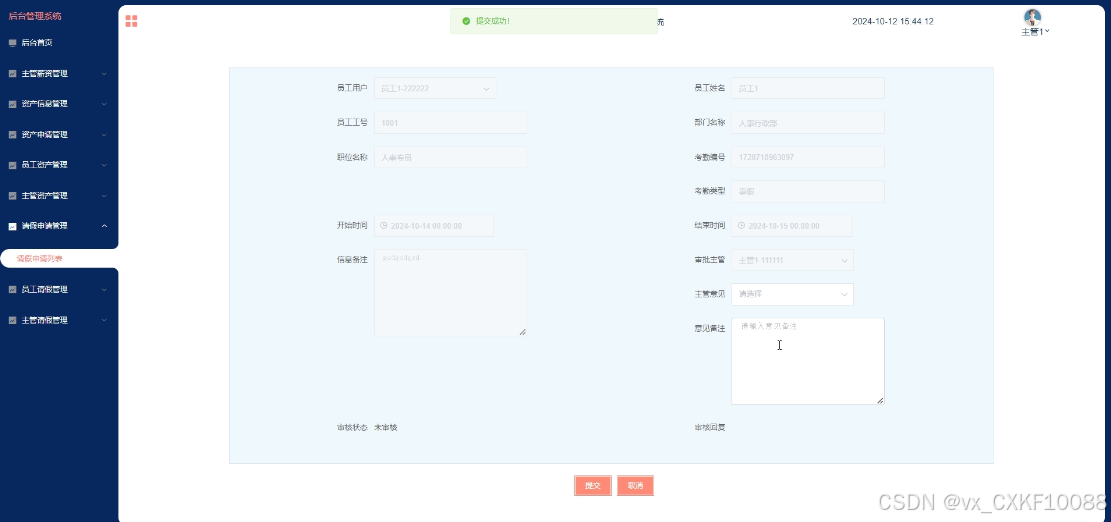Viewport: 1111px width, 522px height.
Task: Click the 后台管理系统 sidebar title
Action: 35,16
